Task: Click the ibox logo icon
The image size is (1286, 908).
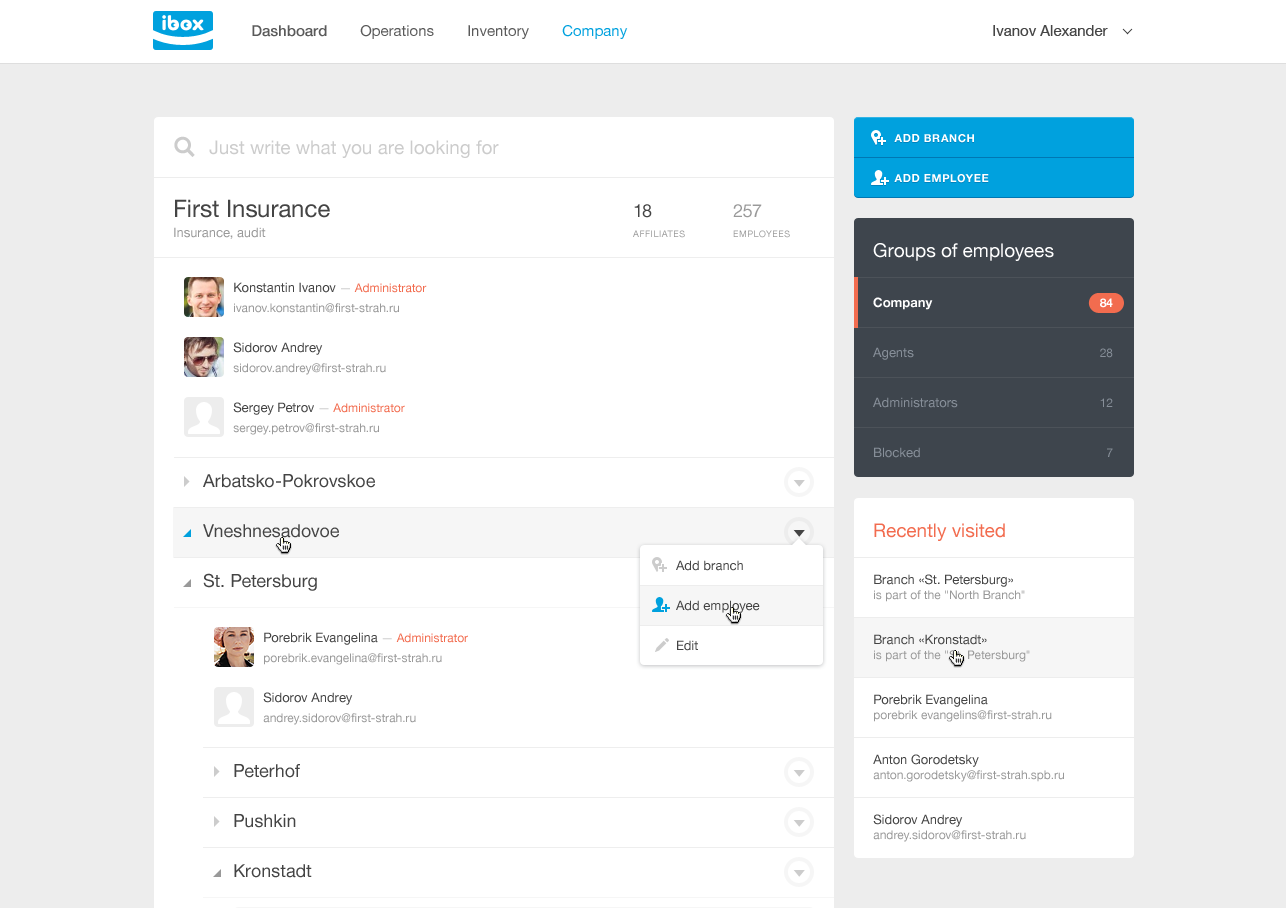Action: coord(183,30)
